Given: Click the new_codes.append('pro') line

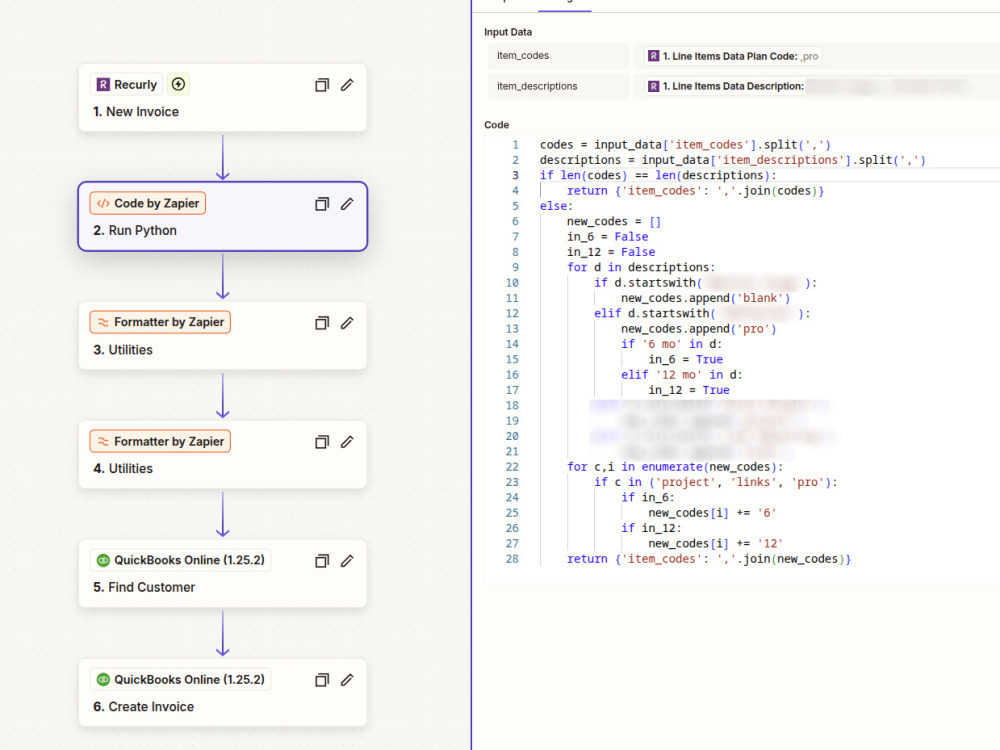Looking at the screenshot, I should tap(698, 328).
